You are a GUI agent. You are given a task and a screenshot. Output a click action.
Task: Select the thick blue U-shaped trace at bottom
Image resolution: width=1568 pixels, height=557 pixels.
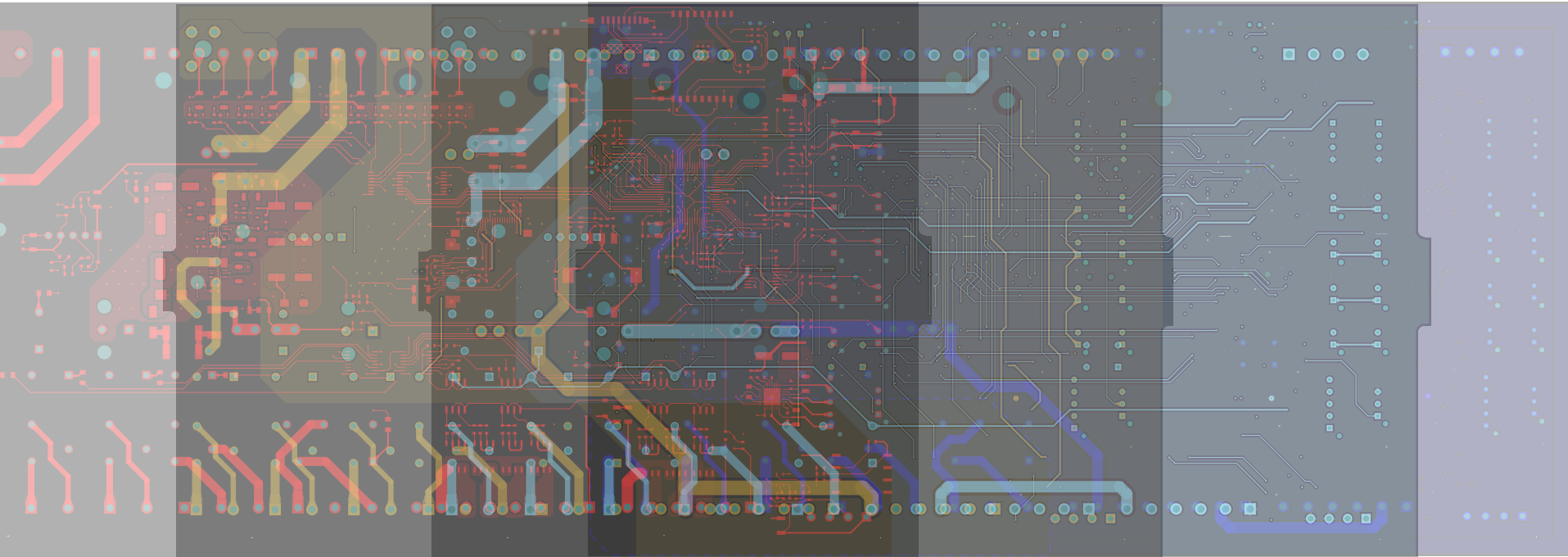[1302, 527]
